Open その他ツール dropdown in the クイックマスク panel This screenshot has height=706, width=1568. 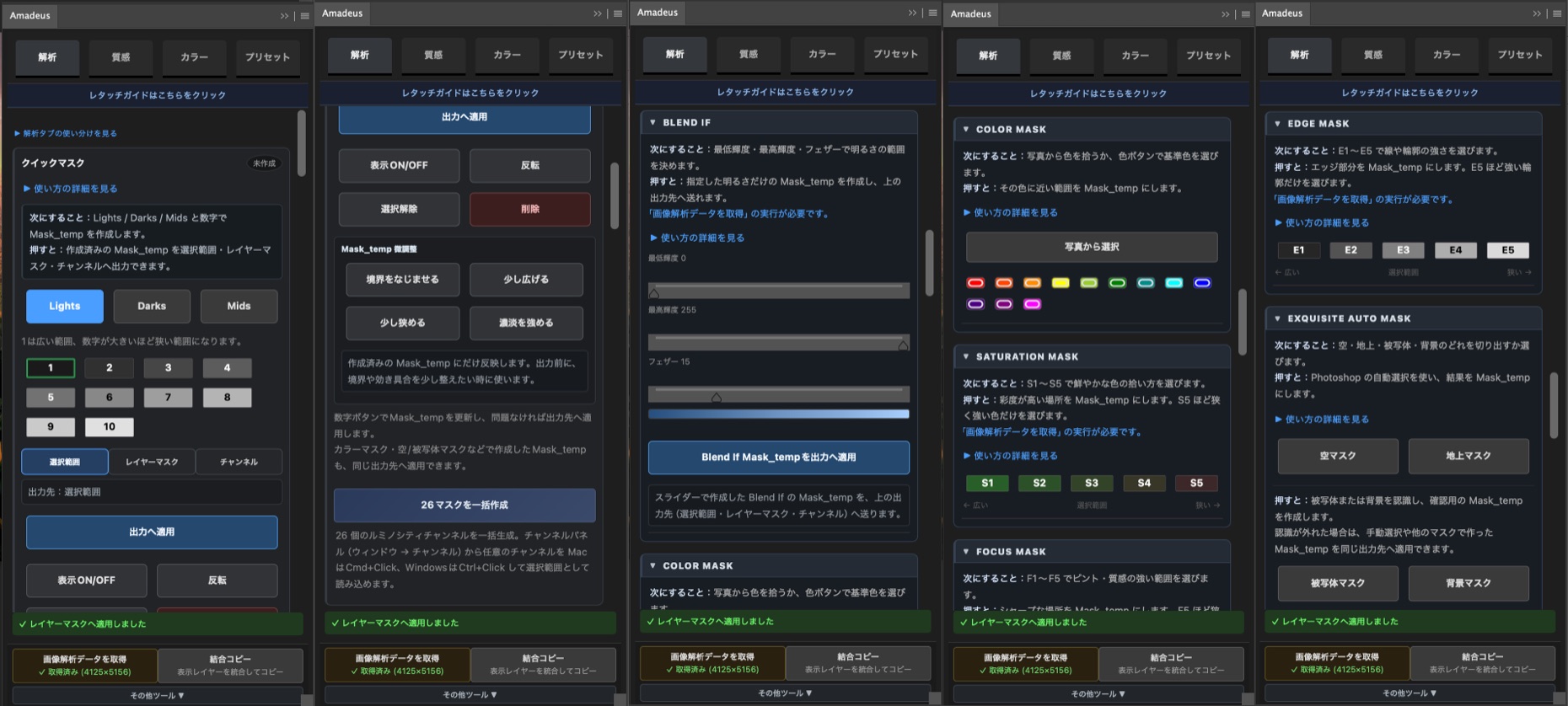pyautogui.click(x=157, y=696)
